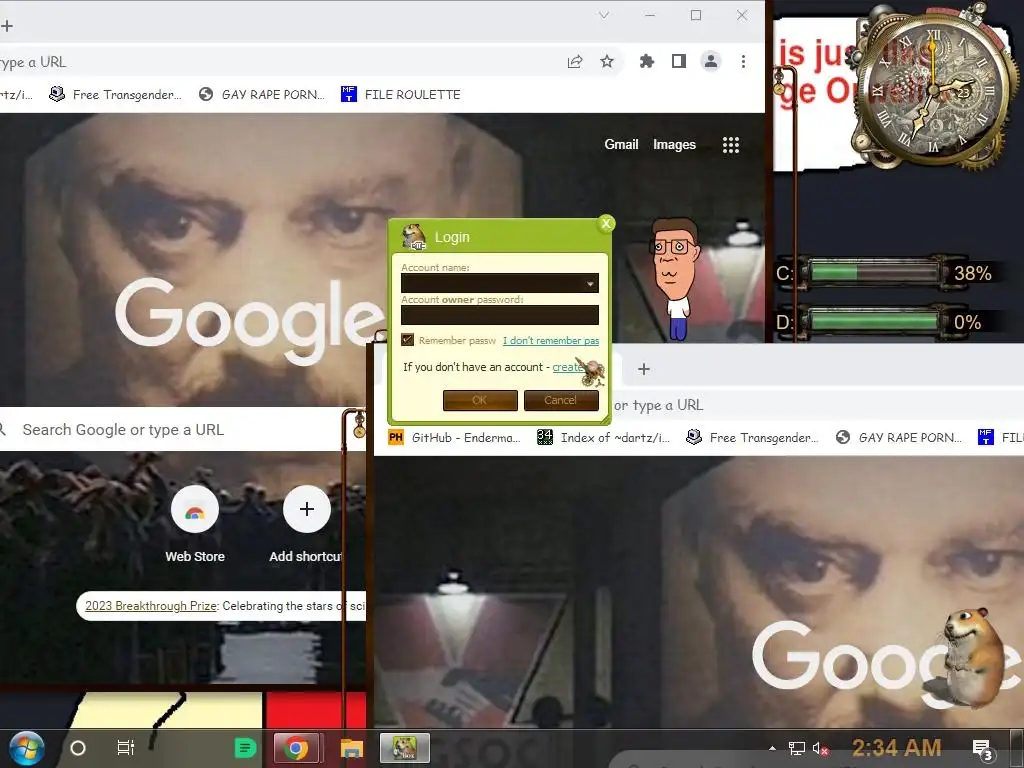Open Free Transgender bookmark in top Chrome window
This screenshot has width=1024, height=768.
click(115, 95)
